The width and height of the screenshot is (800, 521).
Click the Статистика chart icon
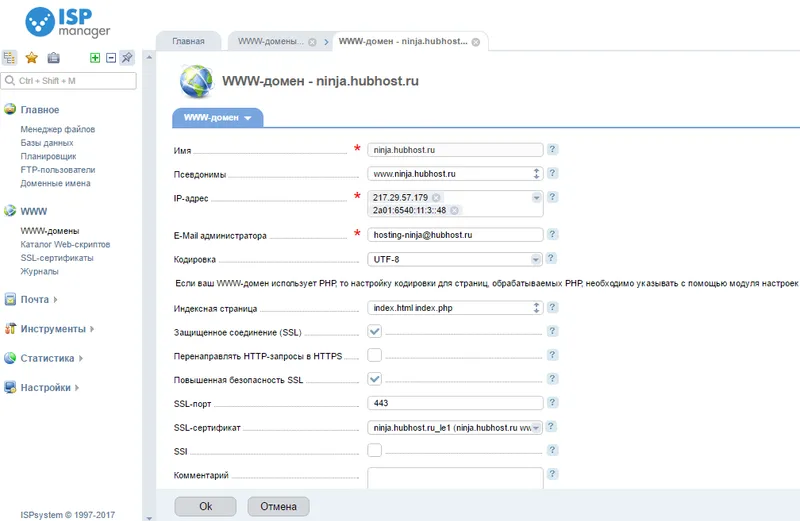10,358
